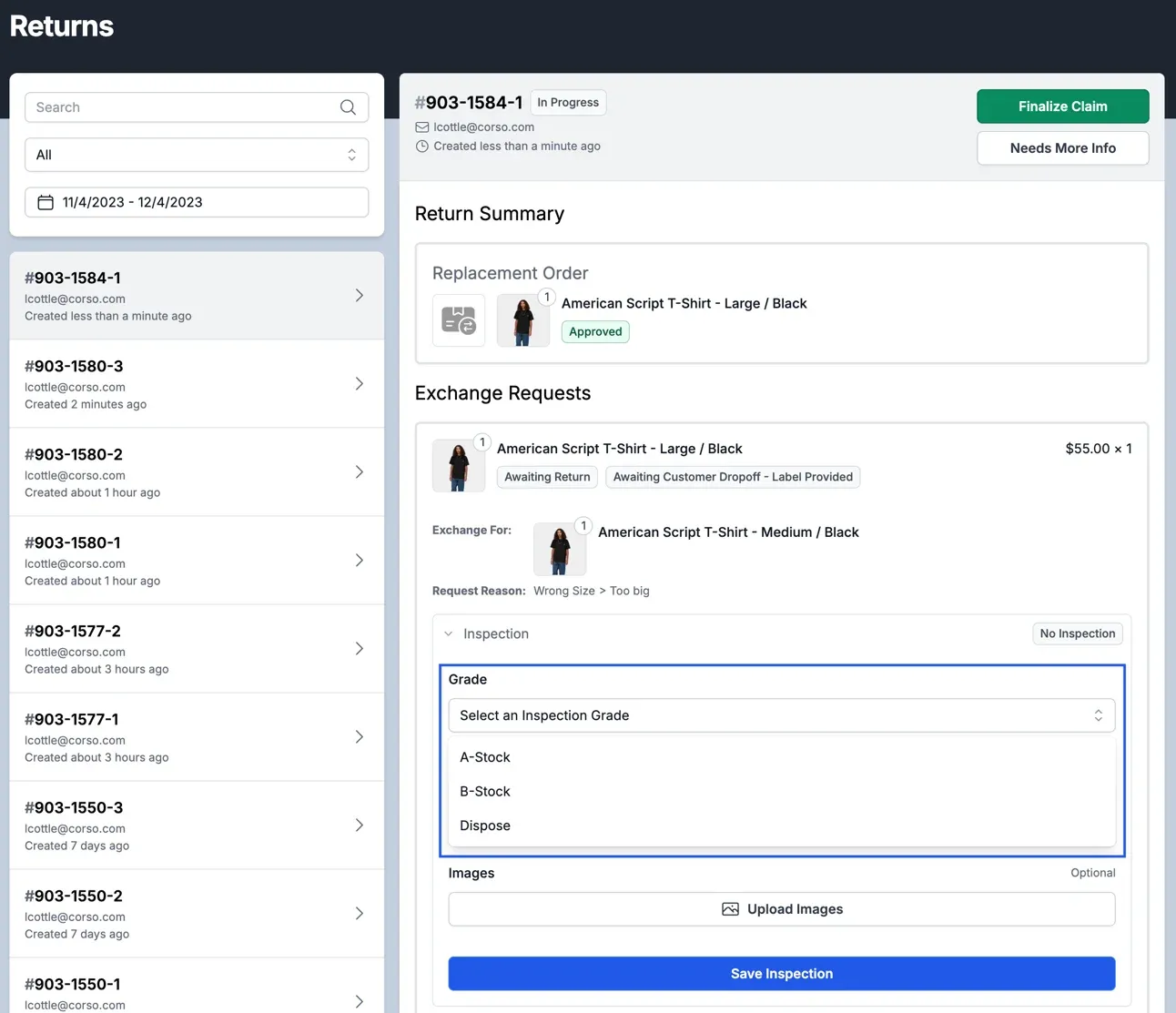
Task: Click the Search input field
Action: [x=182, y=107]
